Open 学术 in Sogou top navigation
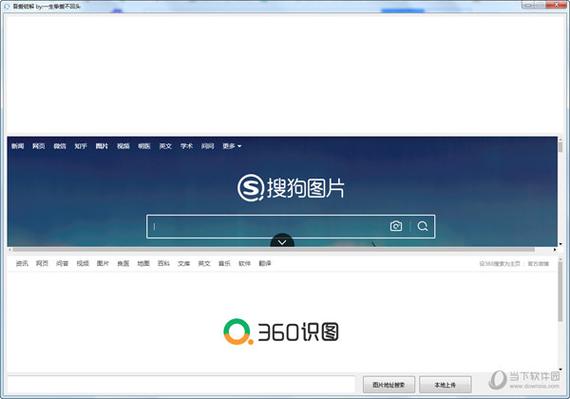The height and width of the screenshot is (399, 570). 186,146
